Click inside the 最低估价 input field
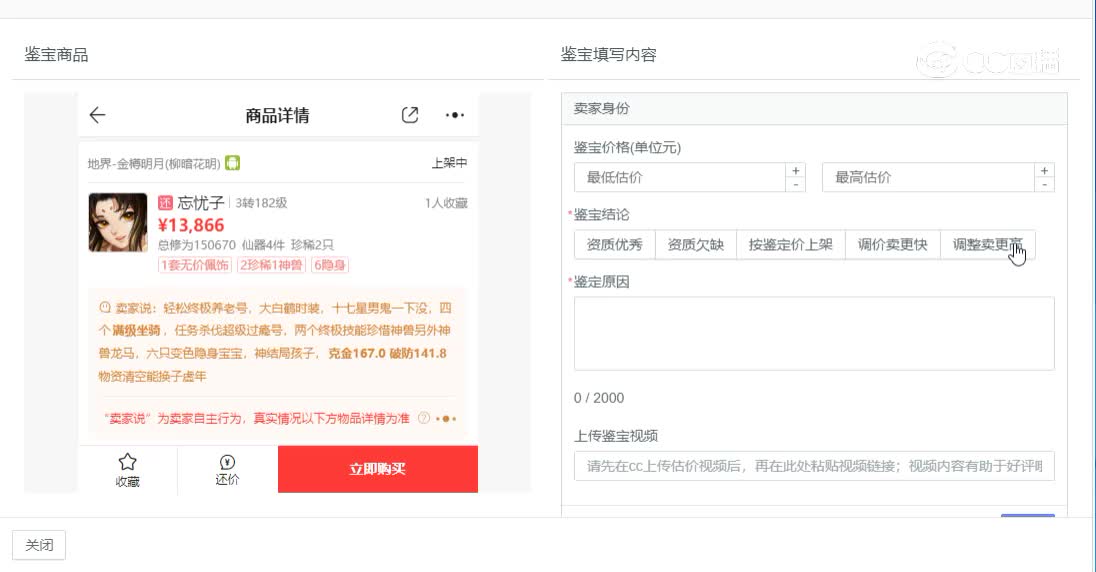The width and height of the screenshot is (1096, 572). (679, 178)
